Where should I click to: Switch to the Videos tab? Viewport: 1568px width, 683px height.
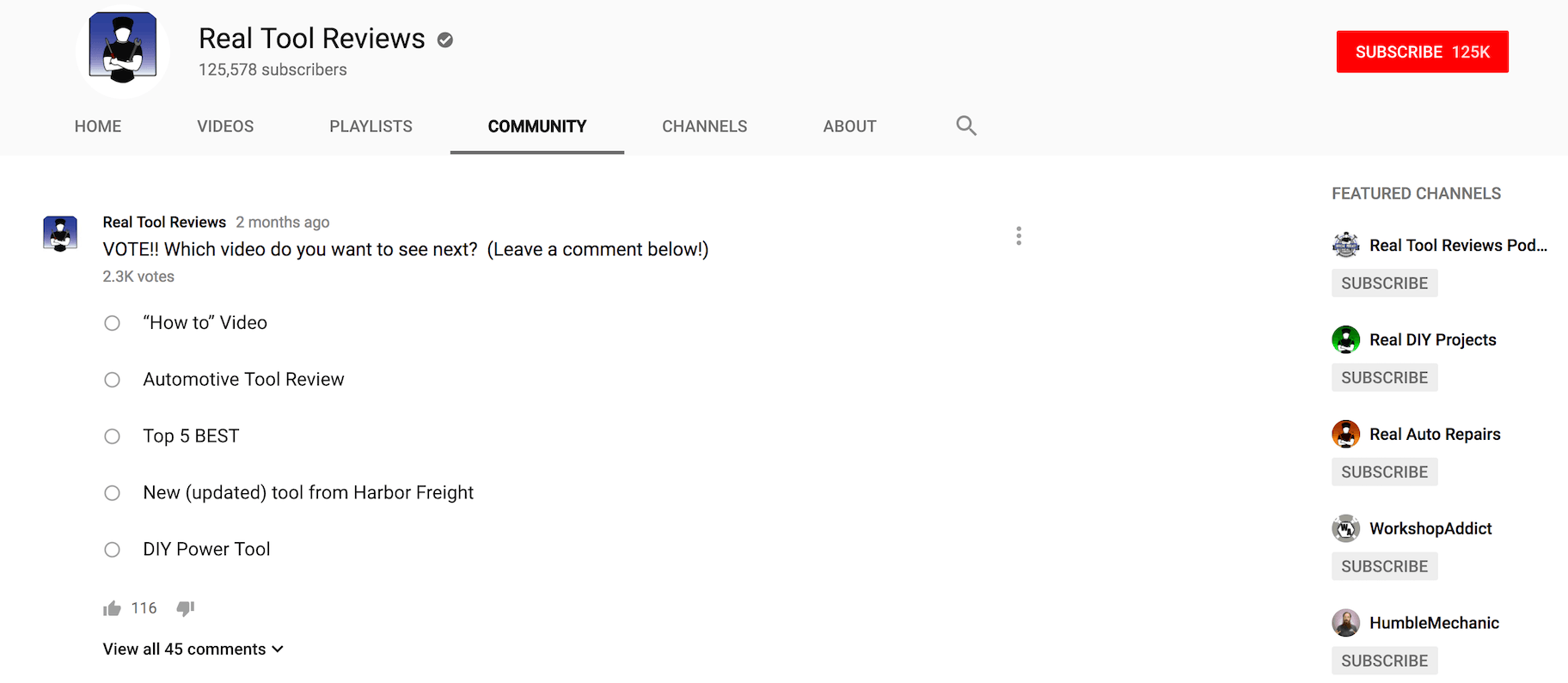(x=225, y=126)
